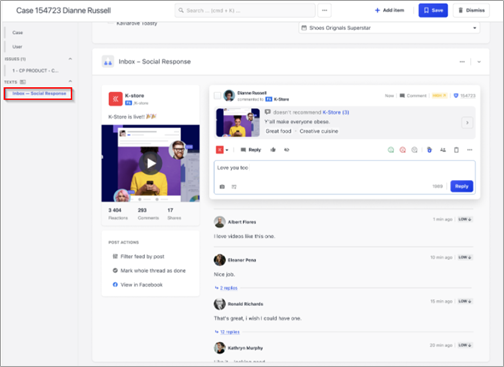Tick the checkbox beside Dianne Russell's comment
Image resolution: width=504 pixels, height=367 pixels.
click(x=217, y=96)
